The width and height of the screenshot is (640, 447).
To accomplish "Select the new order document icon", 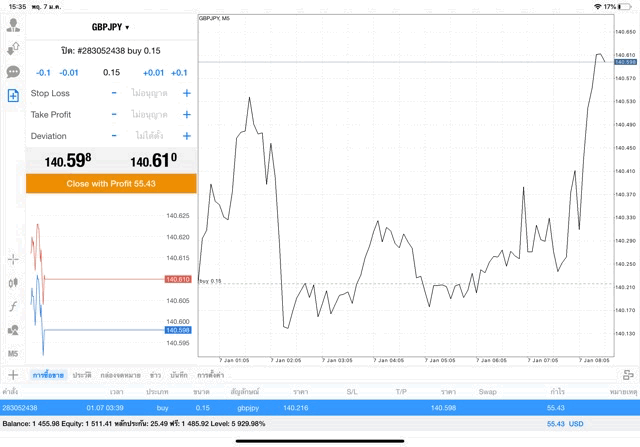I will (x=13, y=96).
